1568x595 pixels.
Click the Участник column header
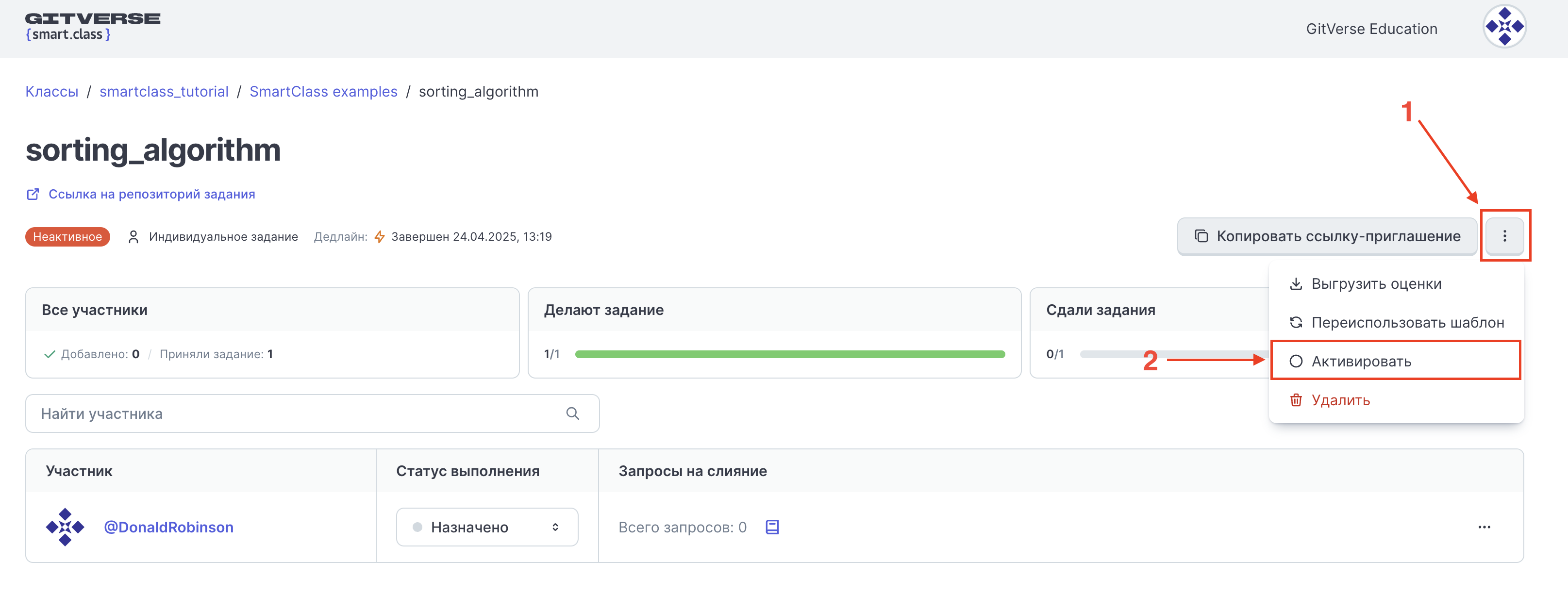79,471
